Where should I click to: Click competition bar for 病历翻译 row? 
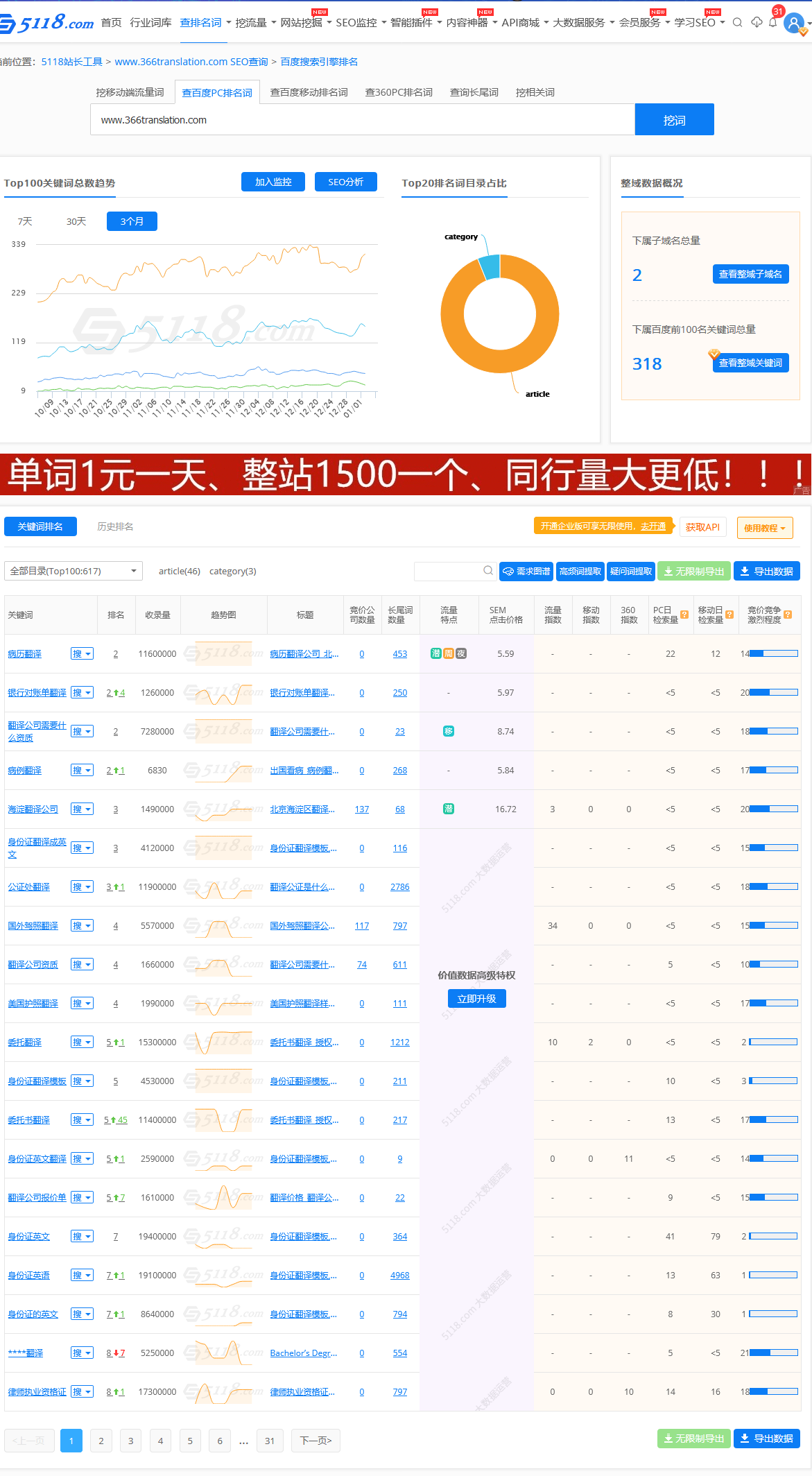tap(774, 653)
